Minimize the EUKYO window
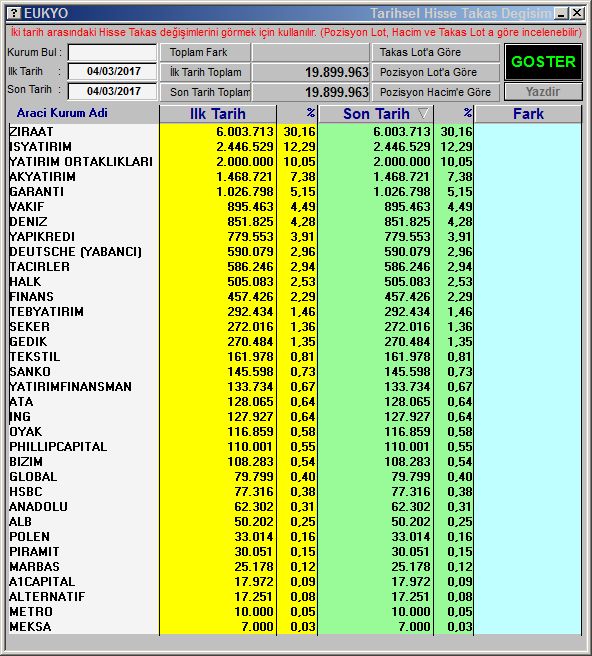Screen dimensions: 592x656 pos(561,13)
